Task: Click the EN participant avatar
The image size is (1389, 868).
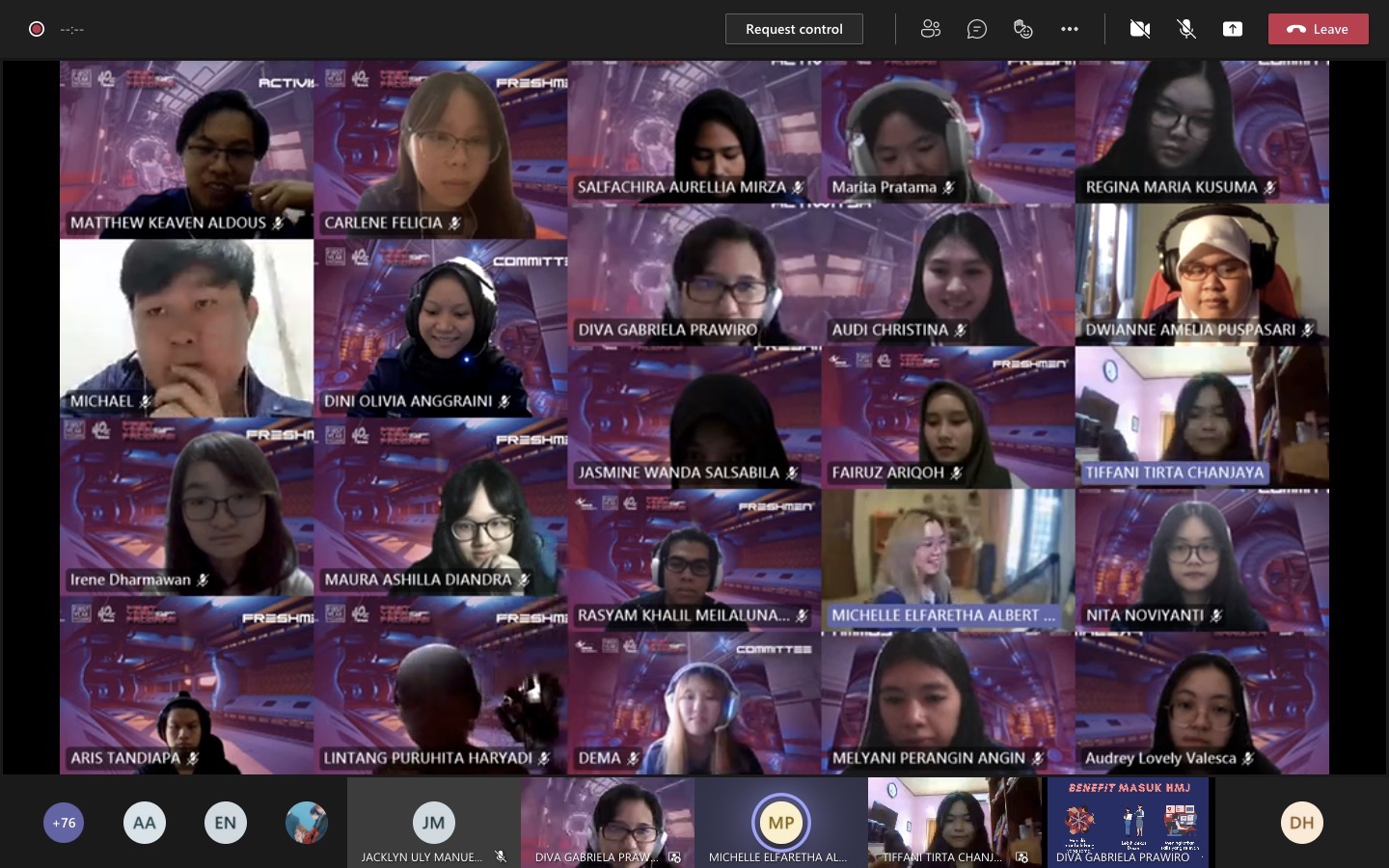Action: (225, 823)
